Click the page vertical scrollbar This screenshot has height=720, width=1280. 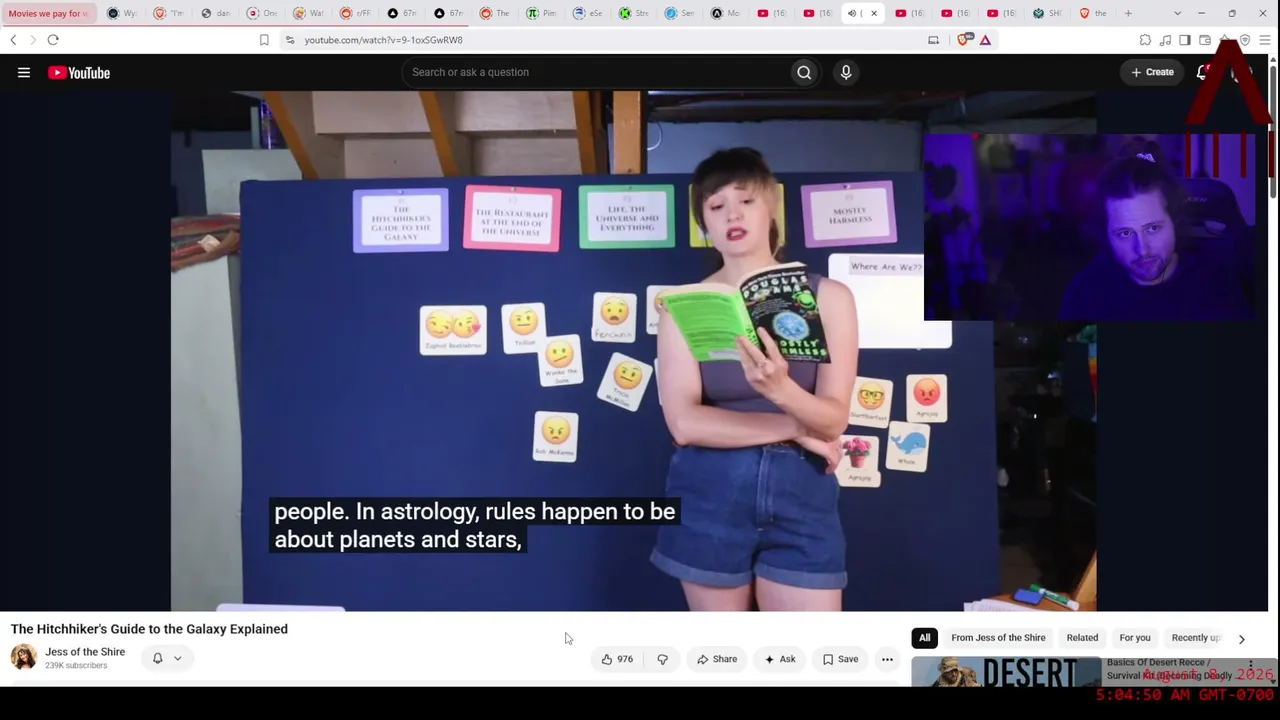(x=1273, y=130)
